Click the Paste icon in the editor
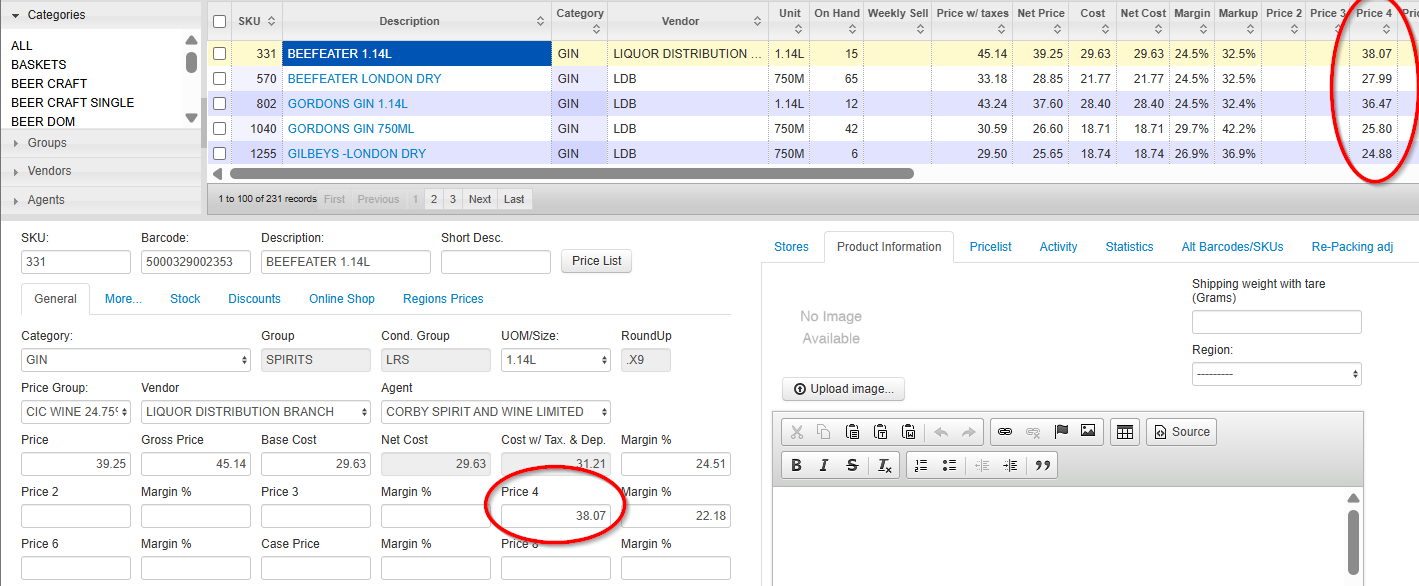The image size is (1419, 586). [852, 432]
